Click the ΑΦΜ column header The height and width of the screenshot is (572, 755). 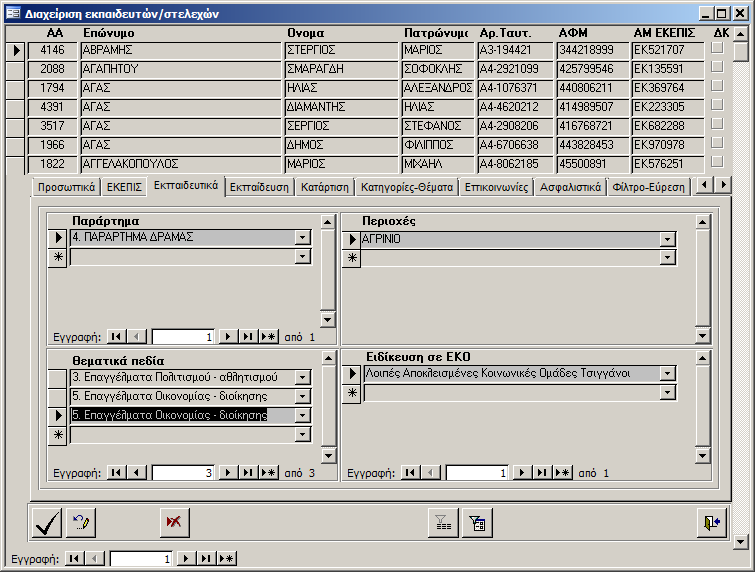(574, 32)
